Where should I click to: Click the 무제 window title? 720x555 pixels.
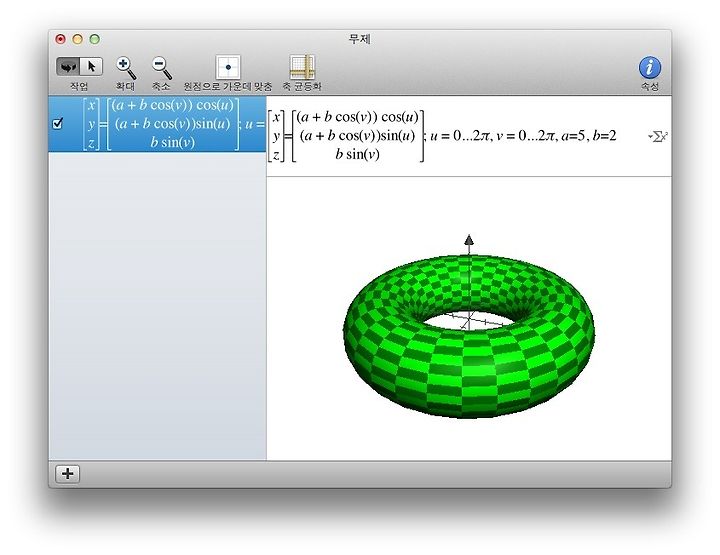point(360,39)
